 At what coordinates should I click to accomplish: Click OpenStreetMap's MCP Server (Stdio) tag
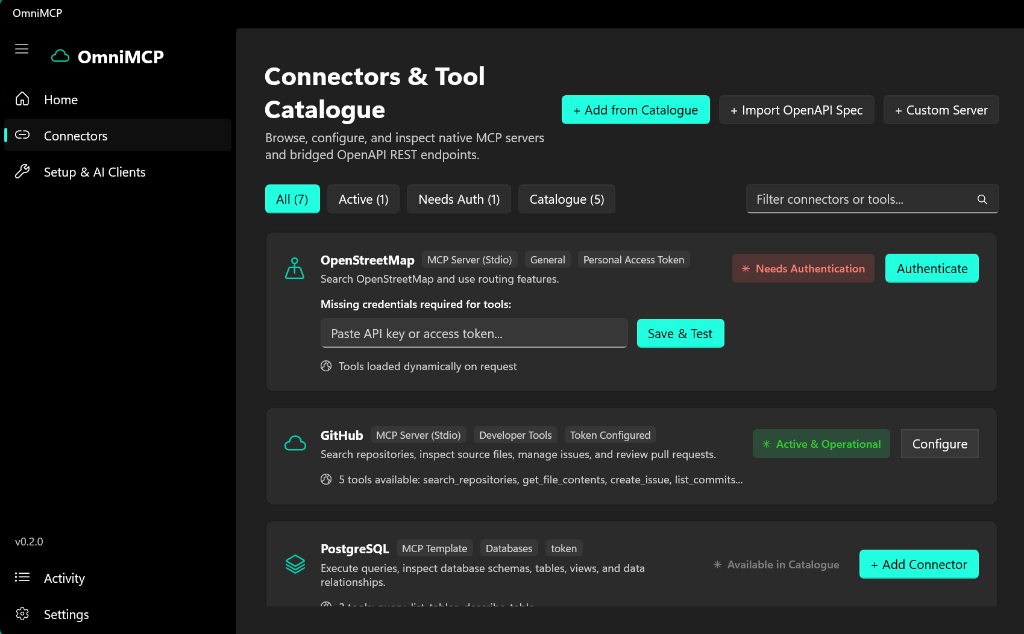[x=470, y=260]
